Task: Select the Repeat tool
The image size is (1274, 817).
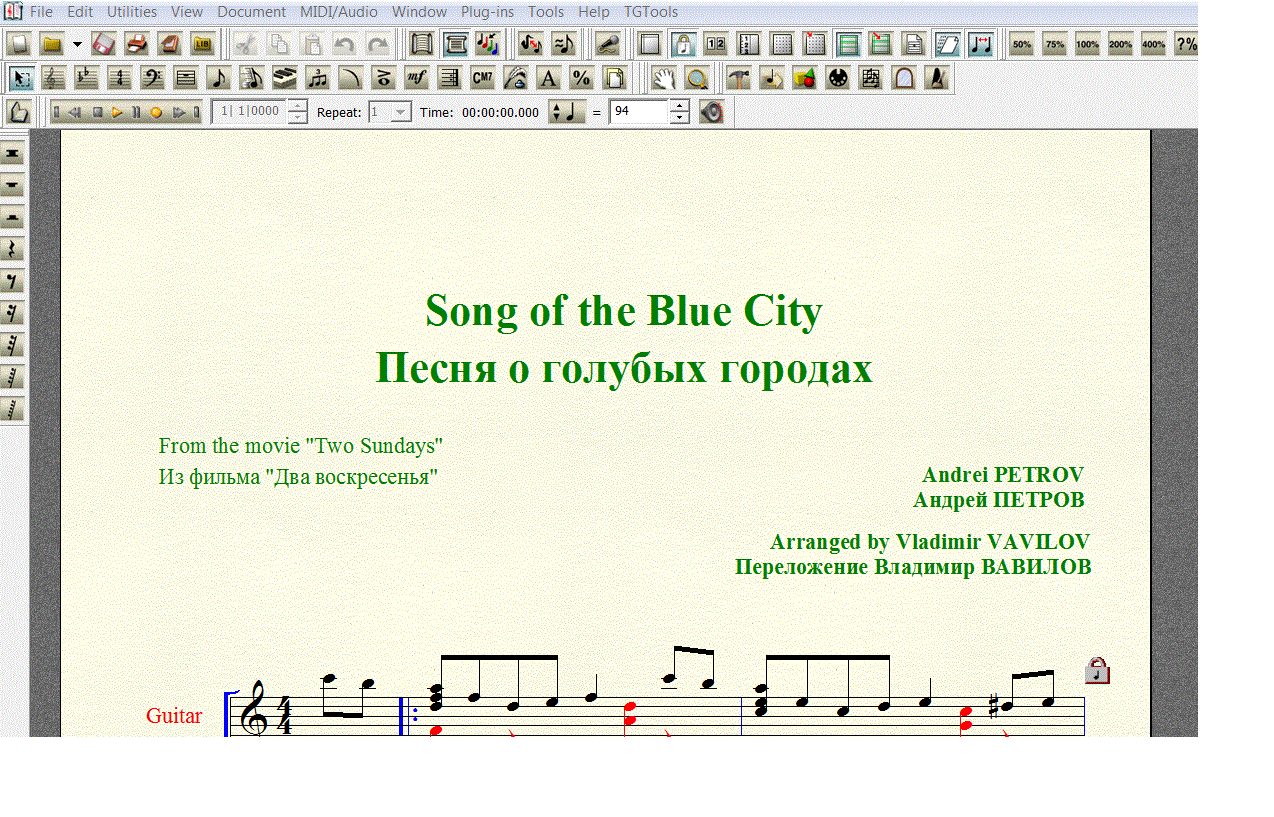Action: tap(450, 78)
